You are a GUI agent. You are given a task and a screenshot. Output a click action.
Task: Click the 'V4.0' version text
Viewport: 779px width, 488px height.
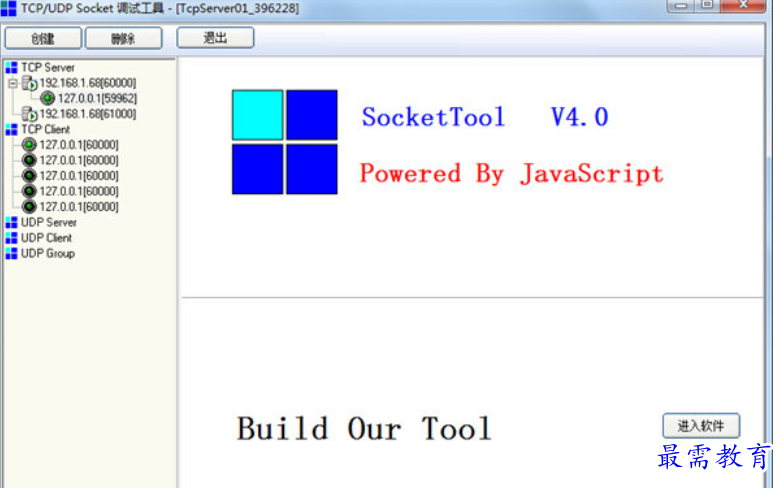[x=579, y=117]
